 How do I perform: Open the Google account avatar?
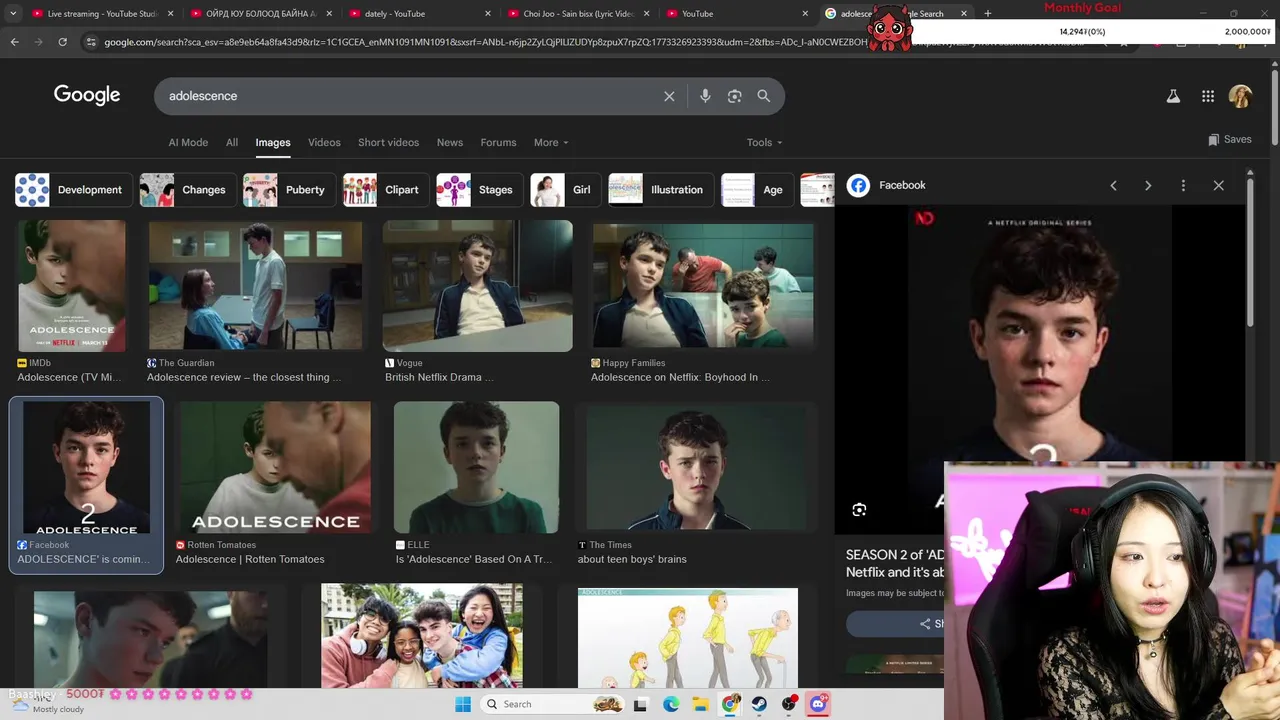coord(1240,96)
